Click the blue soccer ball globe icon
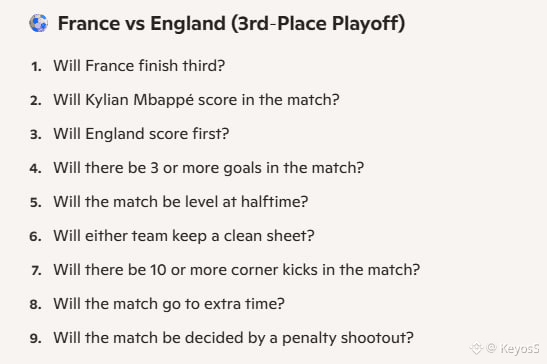547x364 pixels. [38, 23]
